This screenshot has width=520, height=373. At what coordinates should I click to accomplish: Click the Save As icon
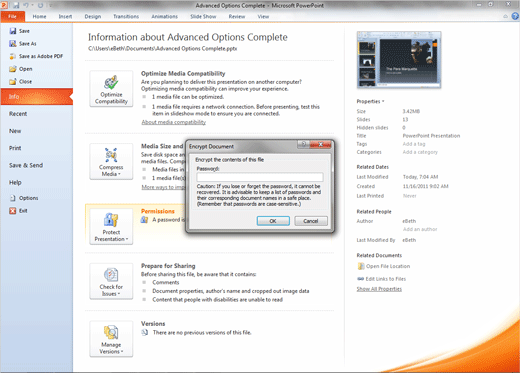click(x=13, y=44)
